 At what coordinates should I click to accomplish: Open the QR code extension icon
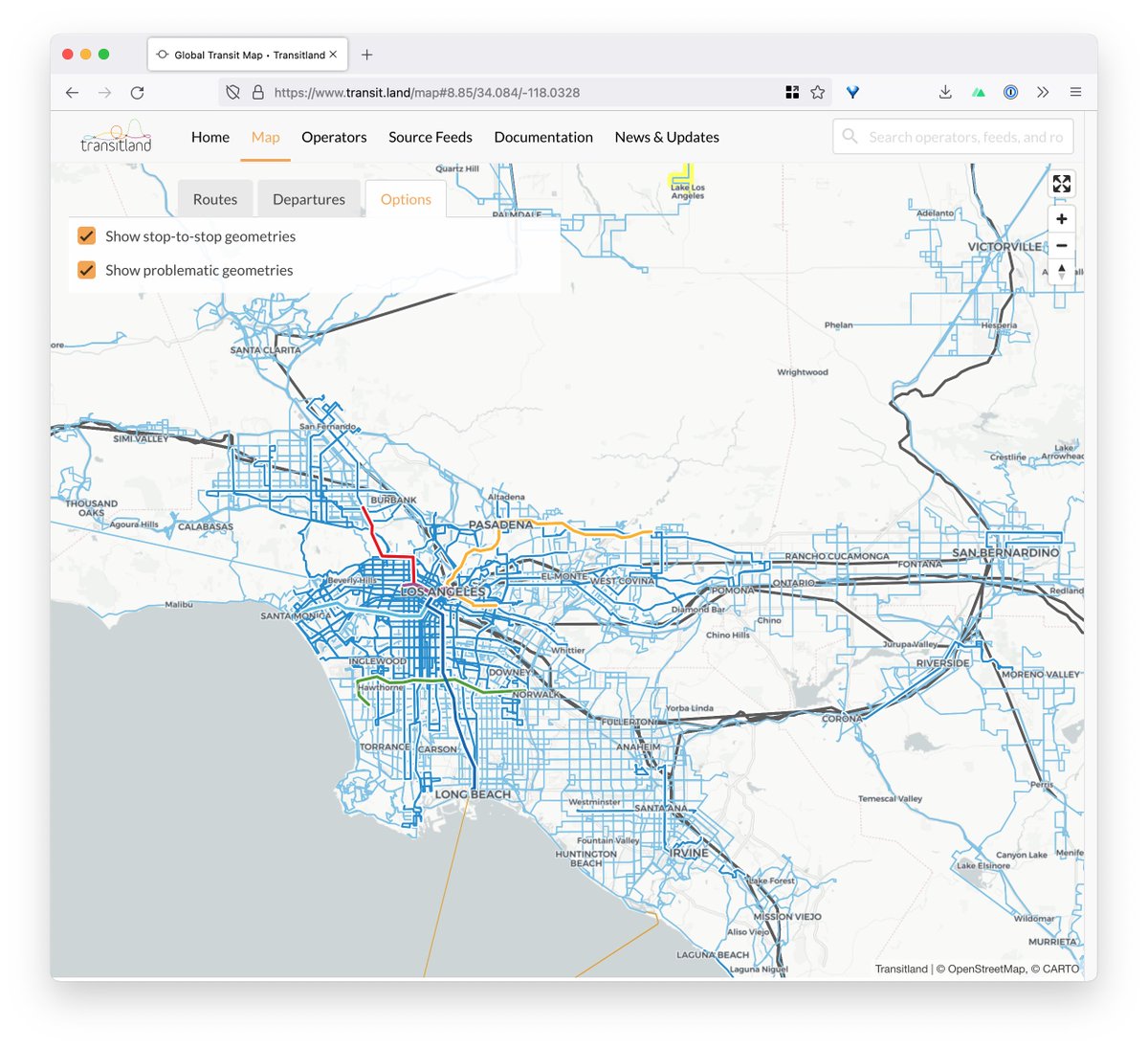click(x=792, y=93)
